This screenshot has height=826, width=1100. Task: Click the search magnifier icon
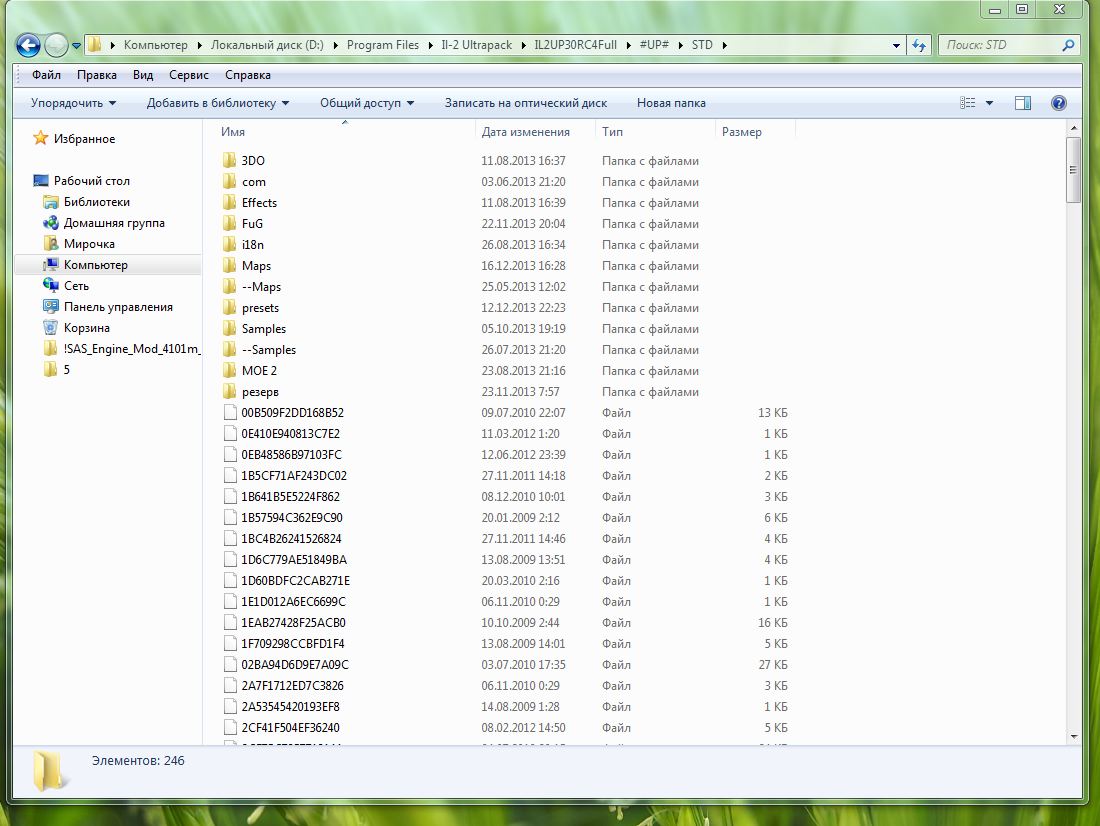[x=1068, y=45]
